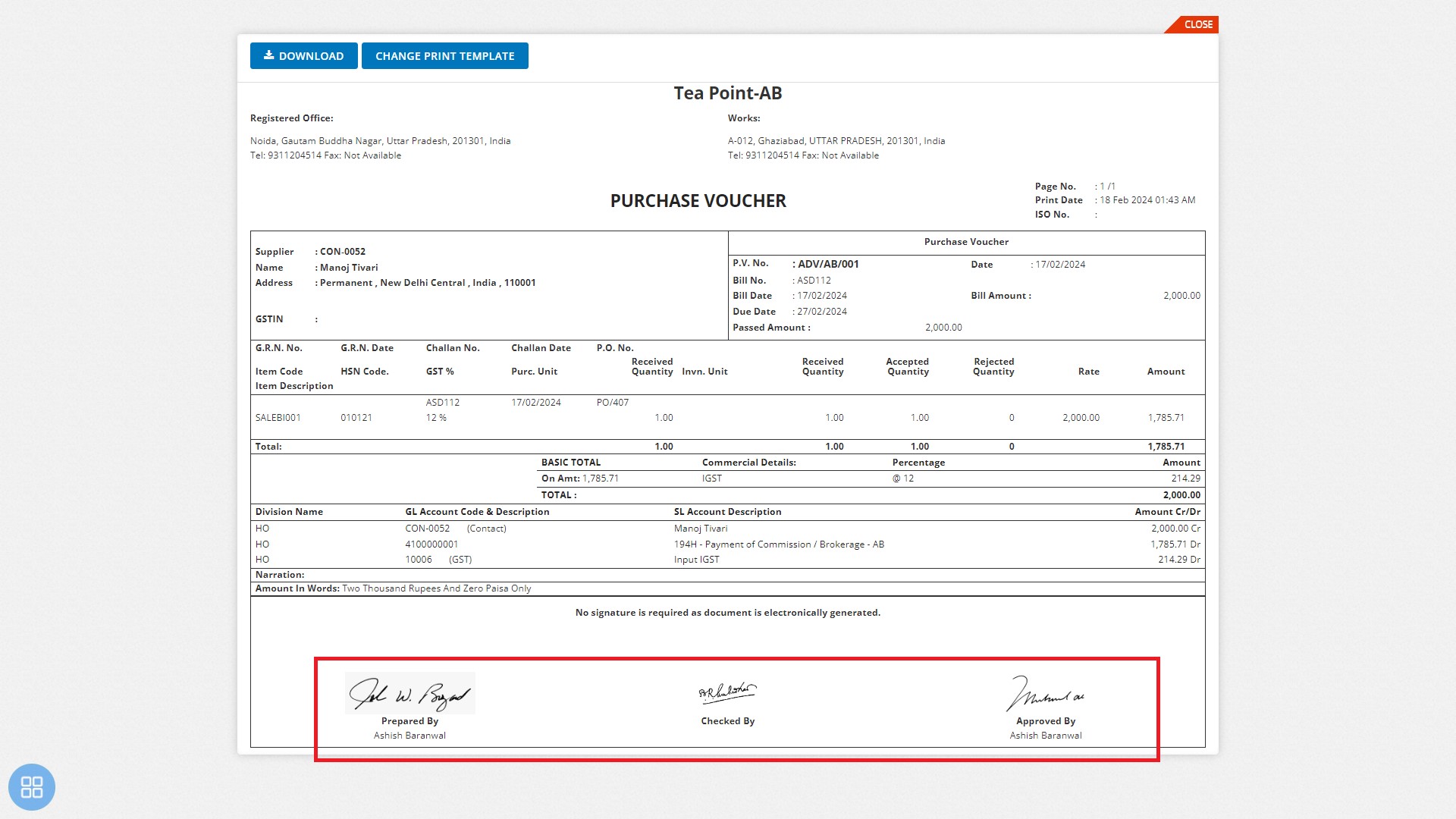Image resolution: width=1456 pixels, height=819 pixels.
Task: Click amount 1,785.71 Dr
Action: (1175, 544)
